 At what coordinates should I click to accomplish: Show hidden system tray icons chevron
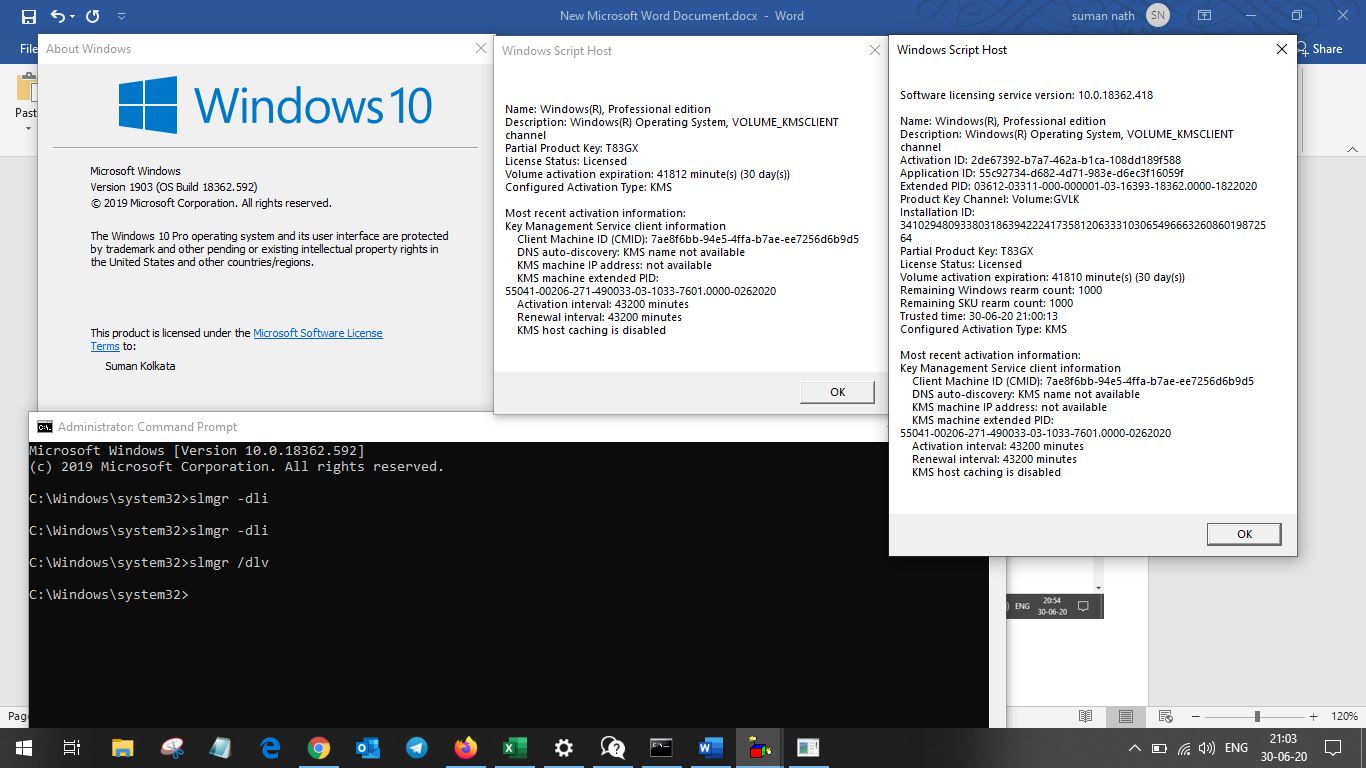coord(1134,748)
